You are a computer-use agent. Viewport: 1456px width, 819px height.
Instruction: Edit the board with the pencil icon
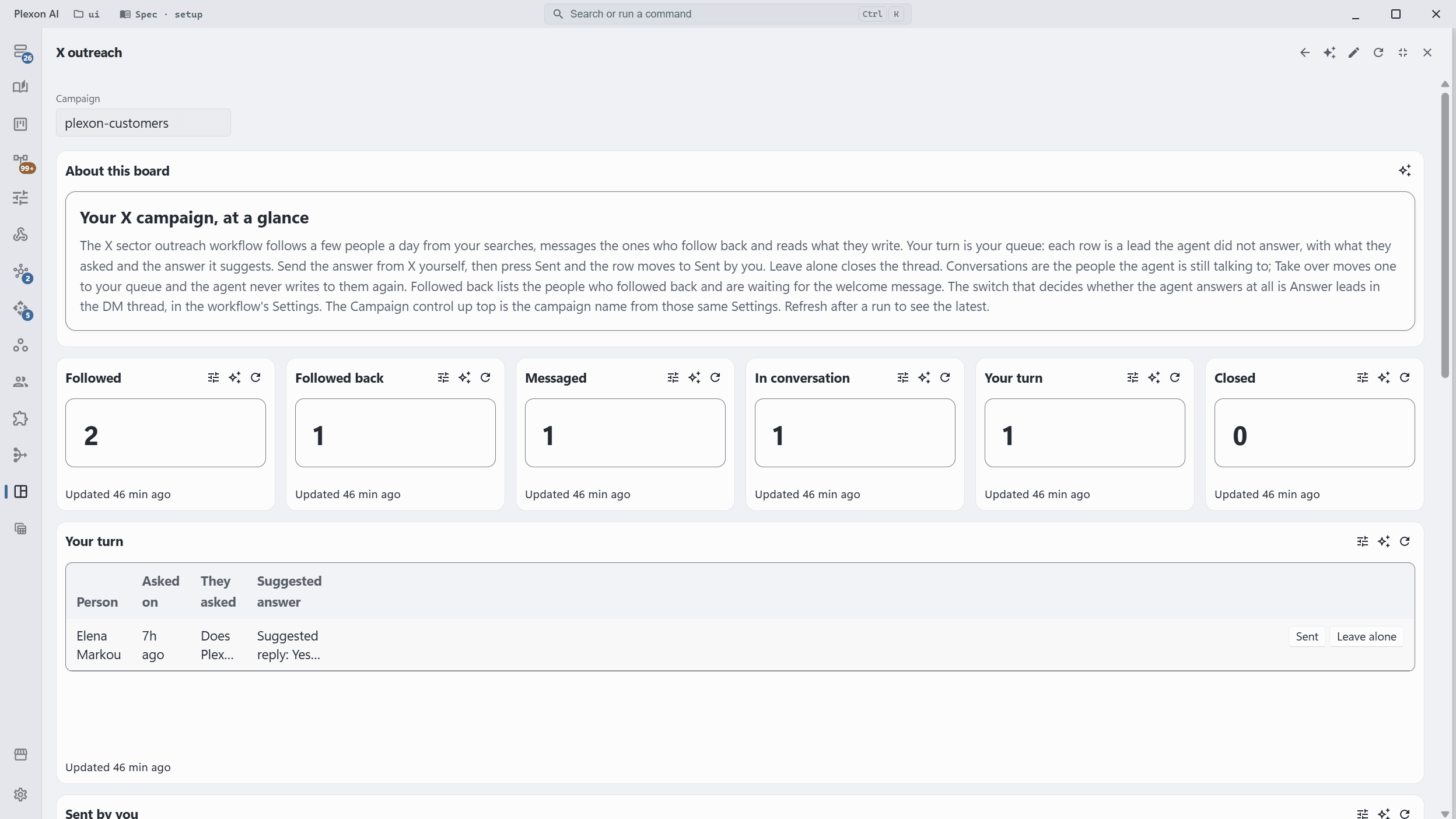click(1354, 52)
